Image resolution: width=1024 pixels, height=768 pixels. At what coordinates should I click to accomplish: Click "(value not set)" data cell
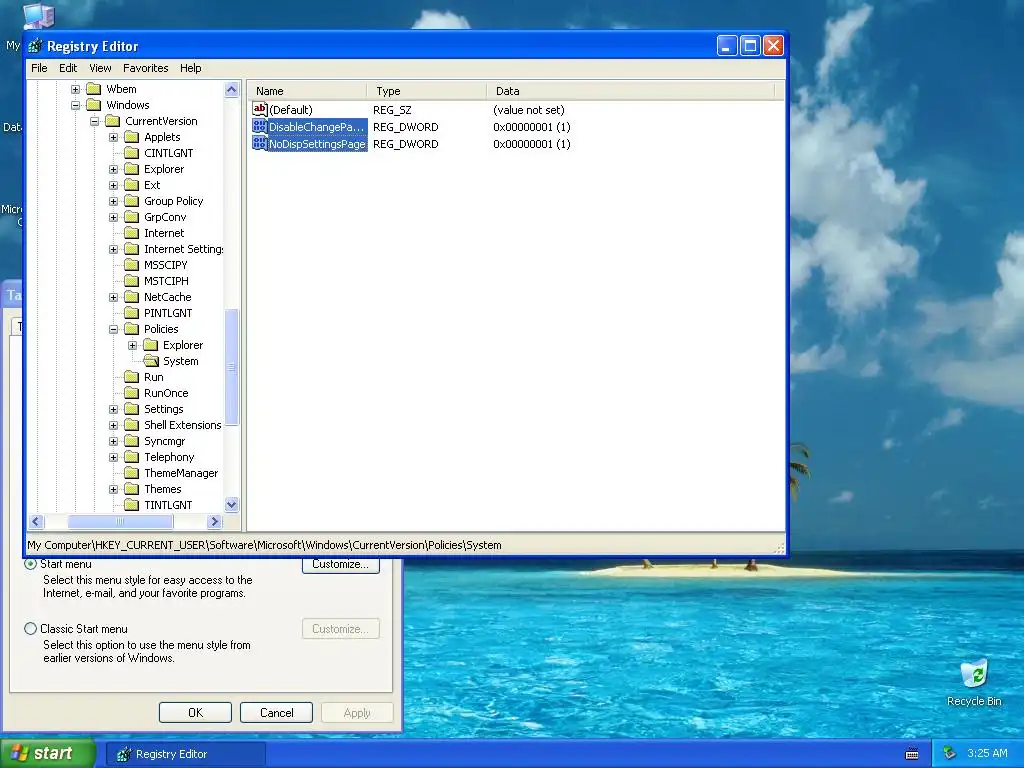click(x=528, y=110)
